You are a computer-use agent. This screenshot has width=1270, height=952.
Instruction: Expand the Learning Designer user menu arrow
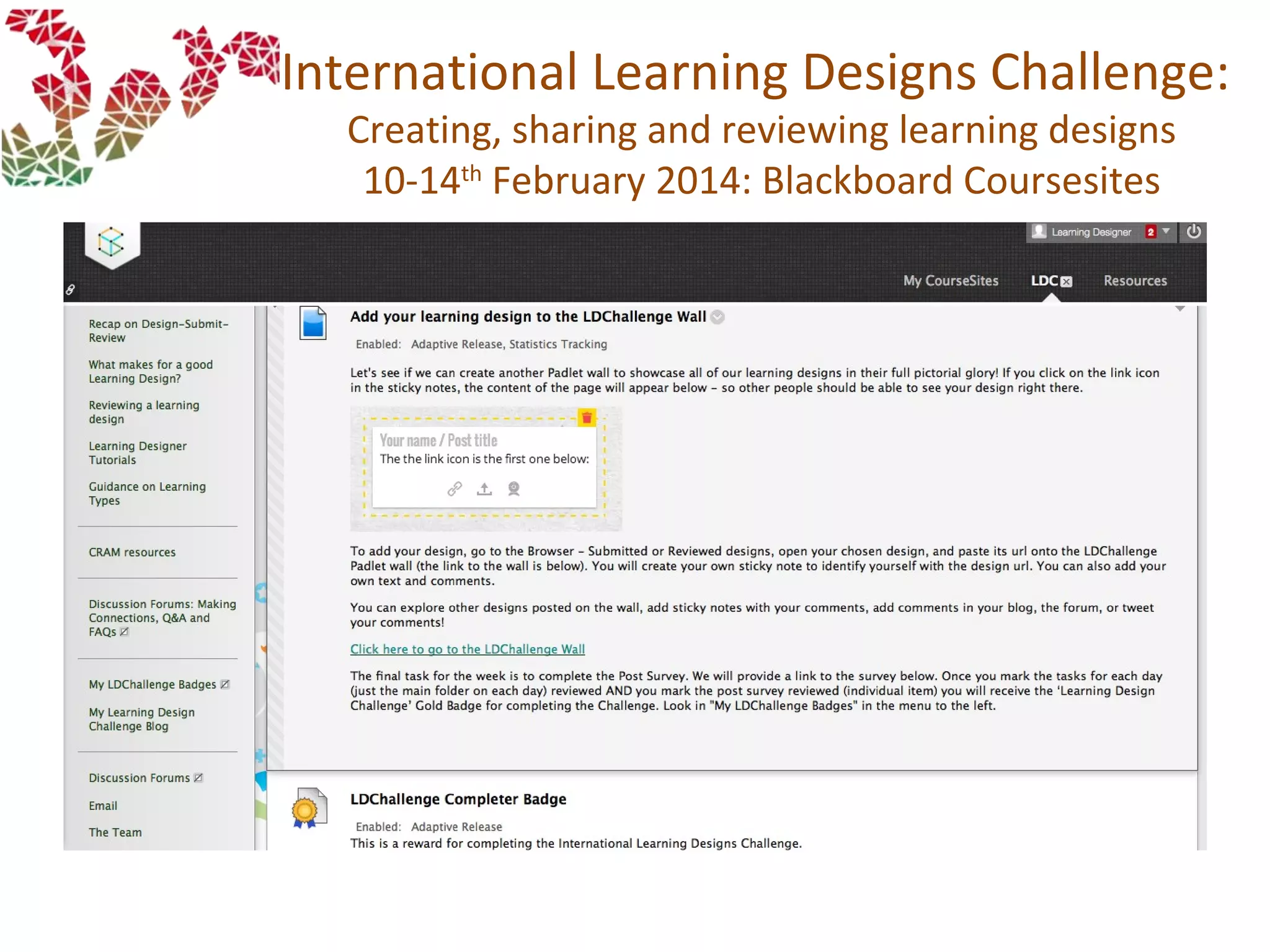1166,231
